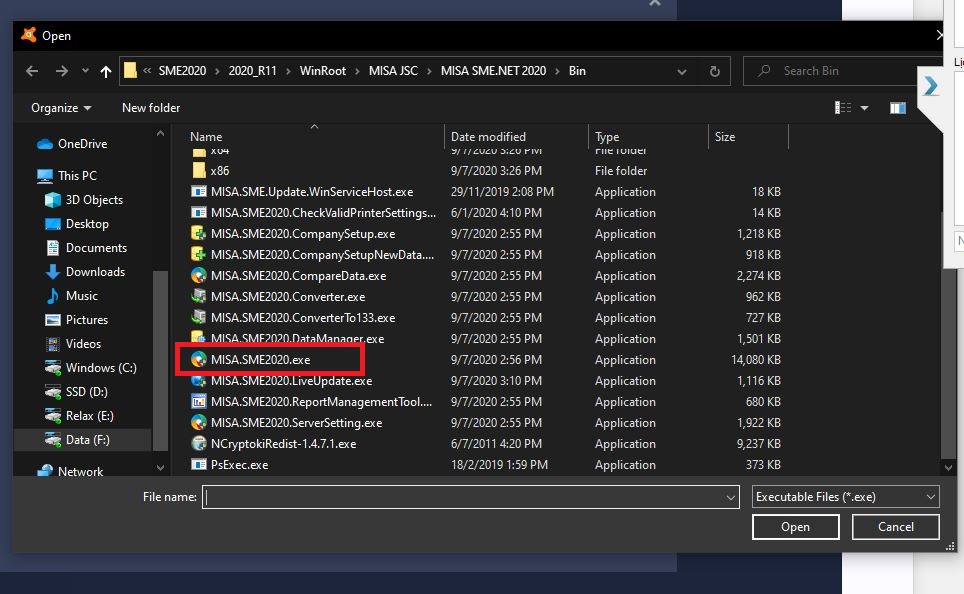The image size is (964, 594).
Task: Toggle the preview pane icon
Action: pos(898,108)
